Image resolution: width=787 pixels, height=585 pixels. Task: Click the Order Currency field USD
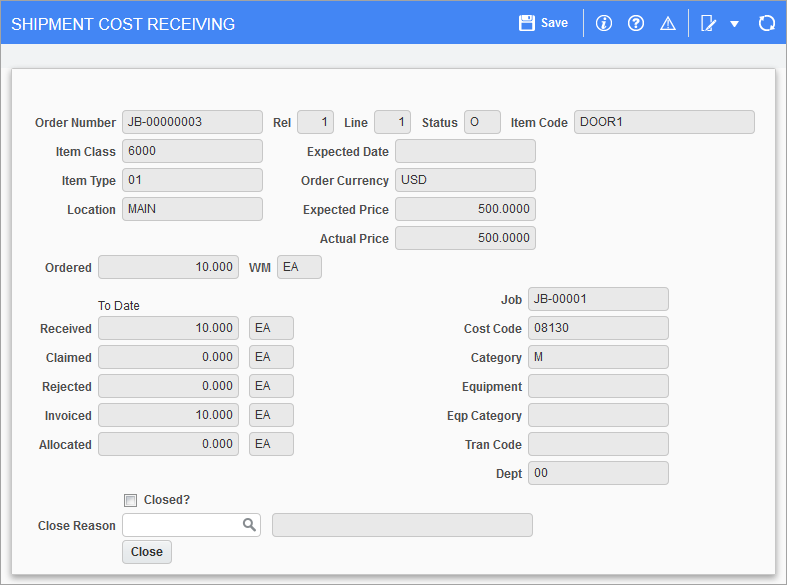click(x=465, y=180)
